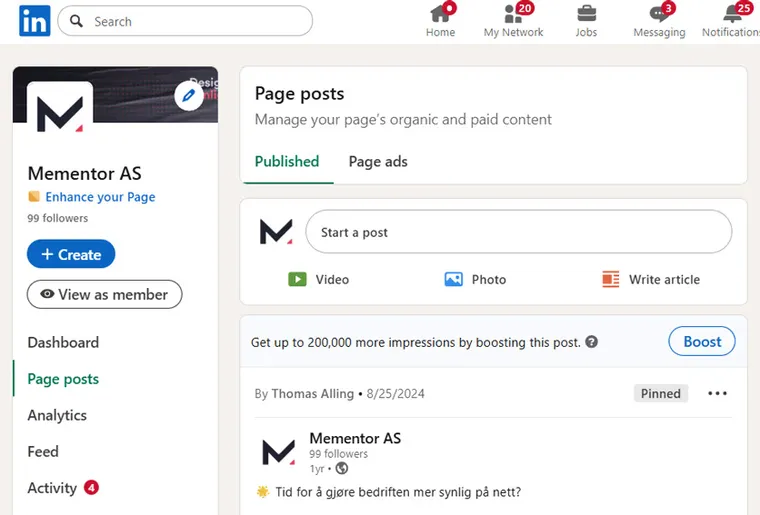Screen dimensions: 760x515
Task: Click the blue Photo icon
Action: click(453, 279)
